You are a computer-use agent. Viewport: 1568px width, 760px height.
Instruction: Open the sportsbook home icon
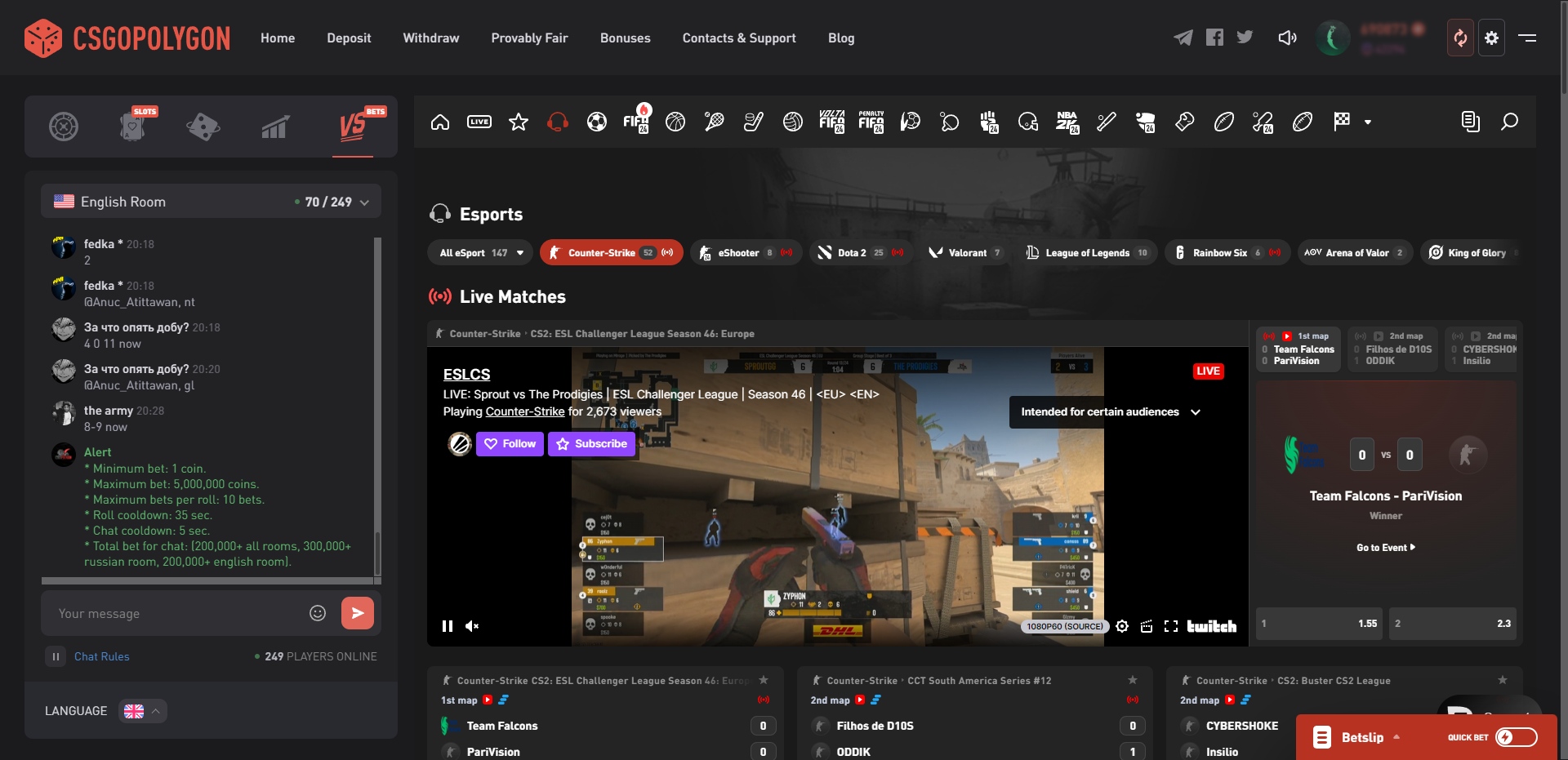[440, 122]
